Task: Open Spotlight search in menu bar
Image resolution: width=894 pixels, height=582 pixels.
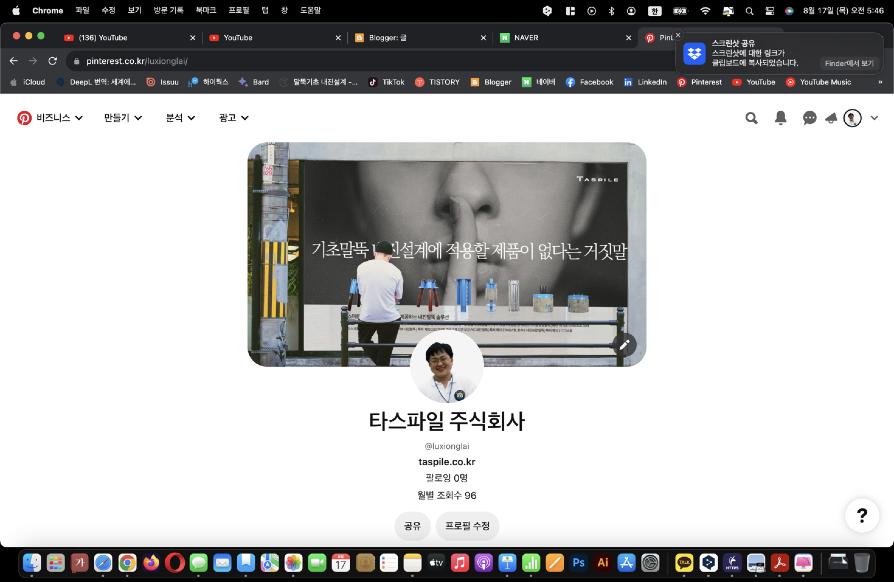Action: (749, 11)
